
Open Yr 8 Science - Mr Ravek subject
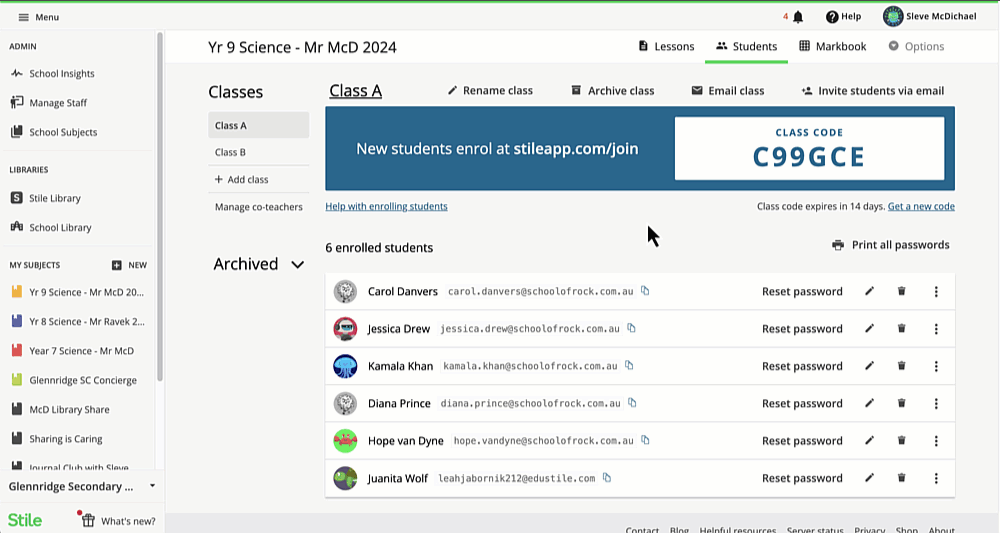click(79, 321)
